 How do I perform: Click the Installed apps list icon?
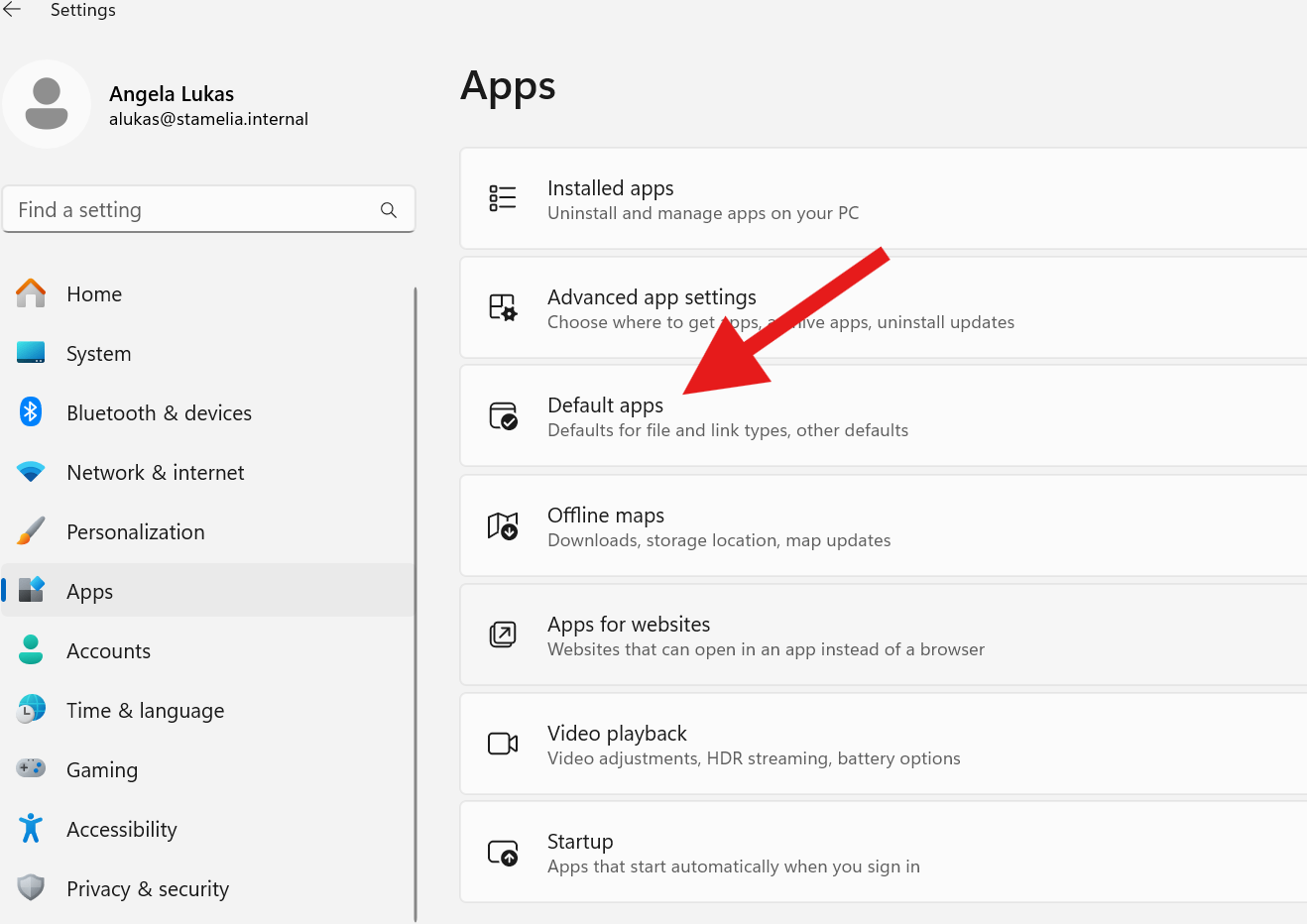pos(503,198)
